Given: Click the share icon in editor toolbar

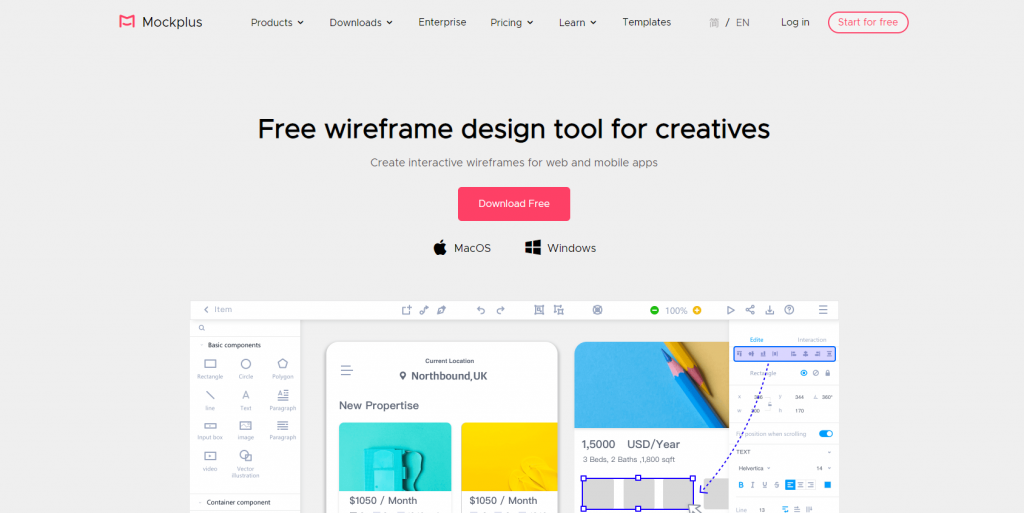Looking at the screenshot, I should click(x=750, y=310).
